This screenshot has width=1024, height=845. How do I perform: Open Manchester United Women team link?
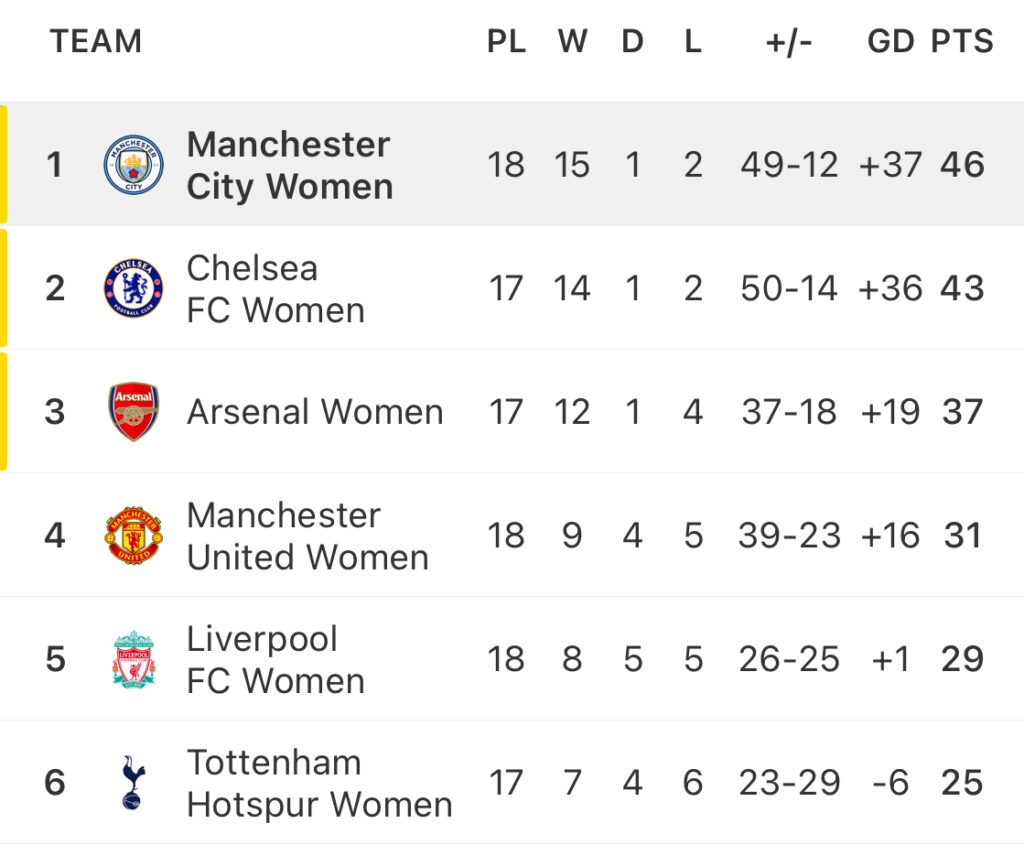308,536
